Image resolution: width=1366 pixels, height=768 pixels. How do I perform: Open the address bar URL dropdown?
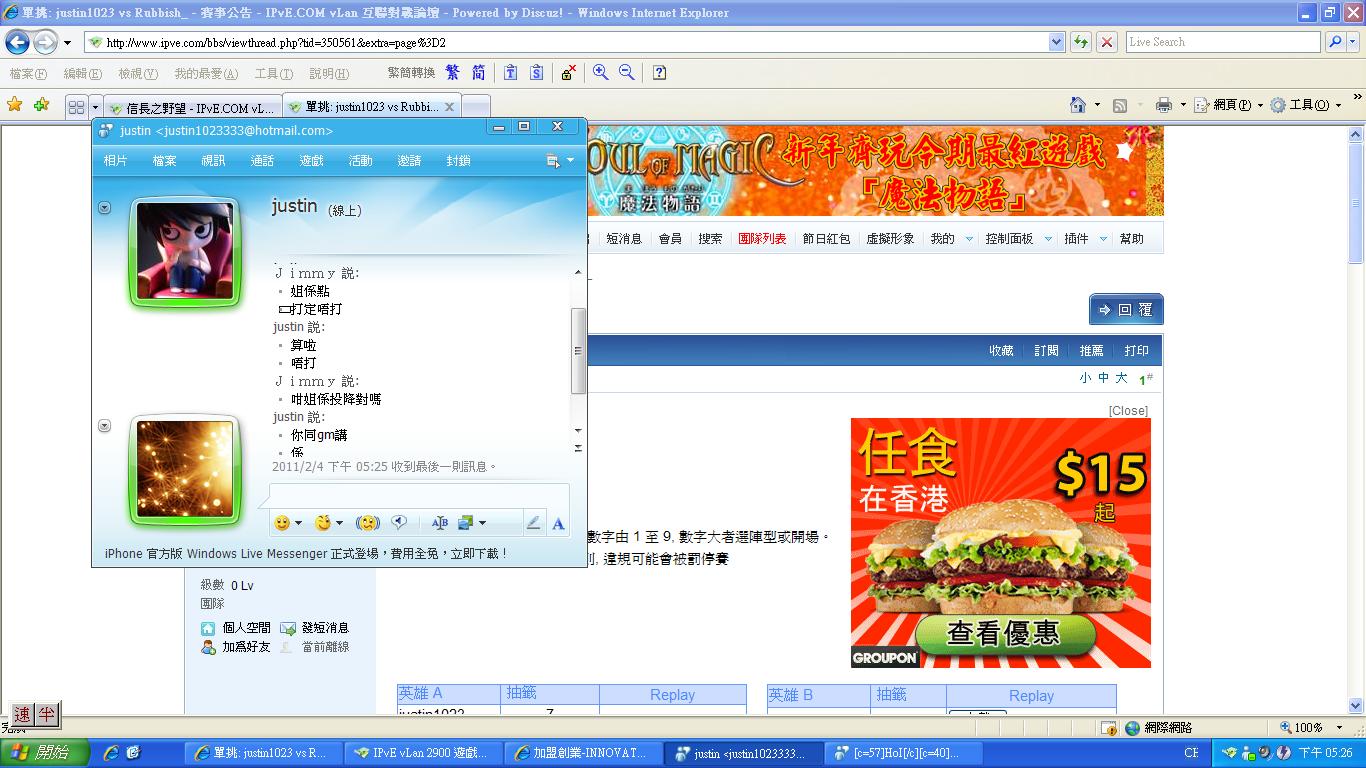(1056, 42)
